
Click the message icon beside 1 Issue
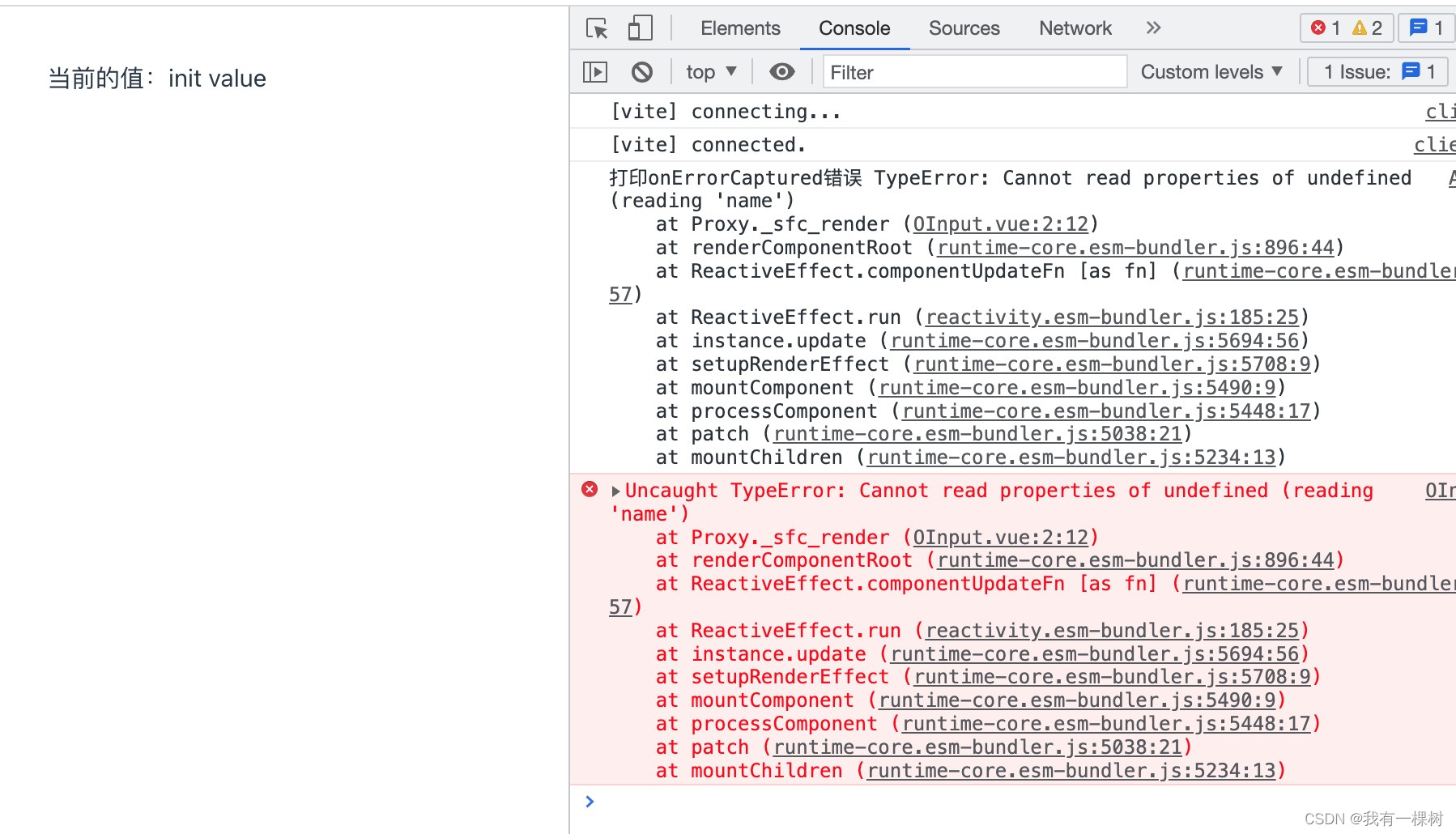[1409, 71]
